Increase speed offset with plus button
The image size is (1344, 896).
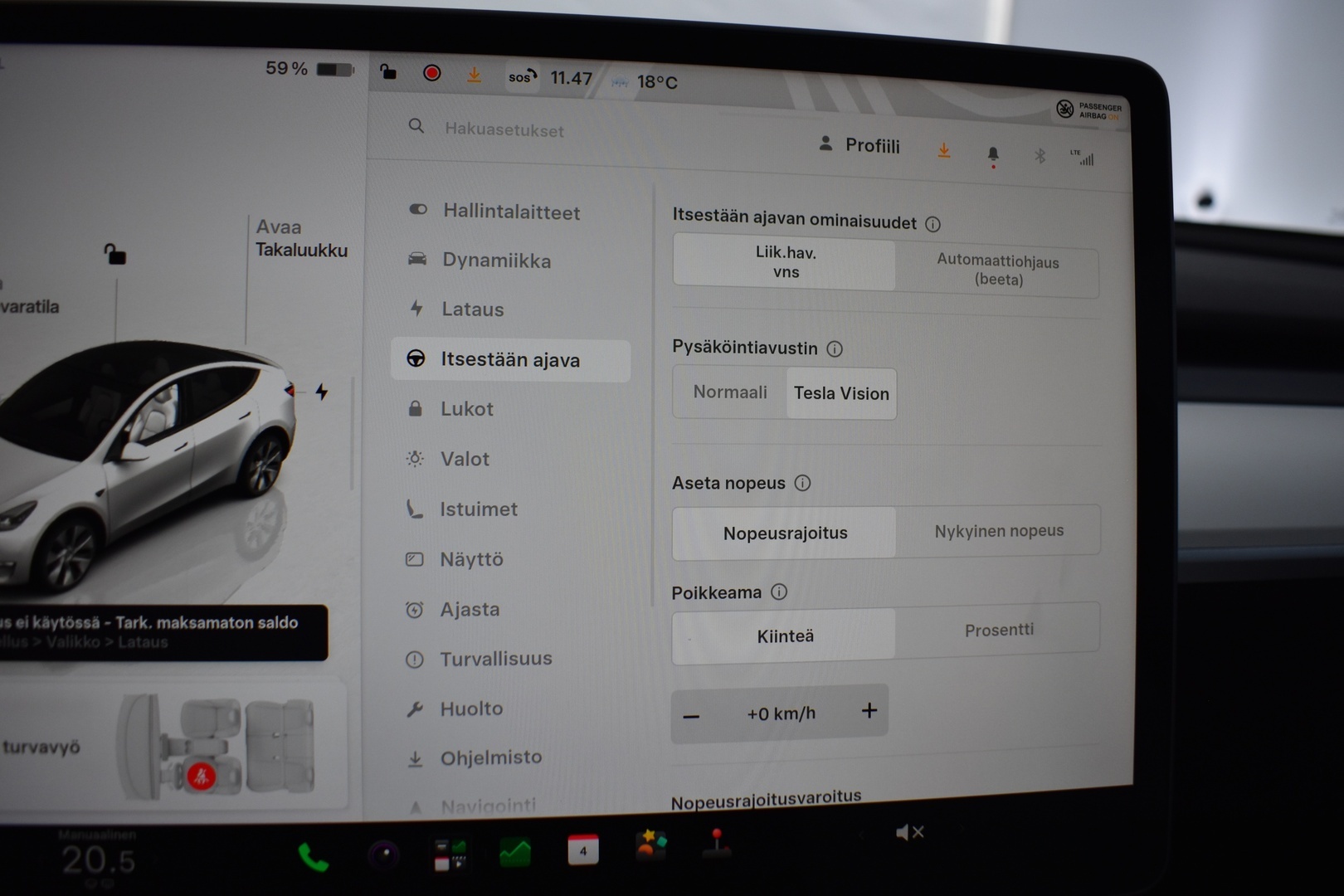pos(869,710)
